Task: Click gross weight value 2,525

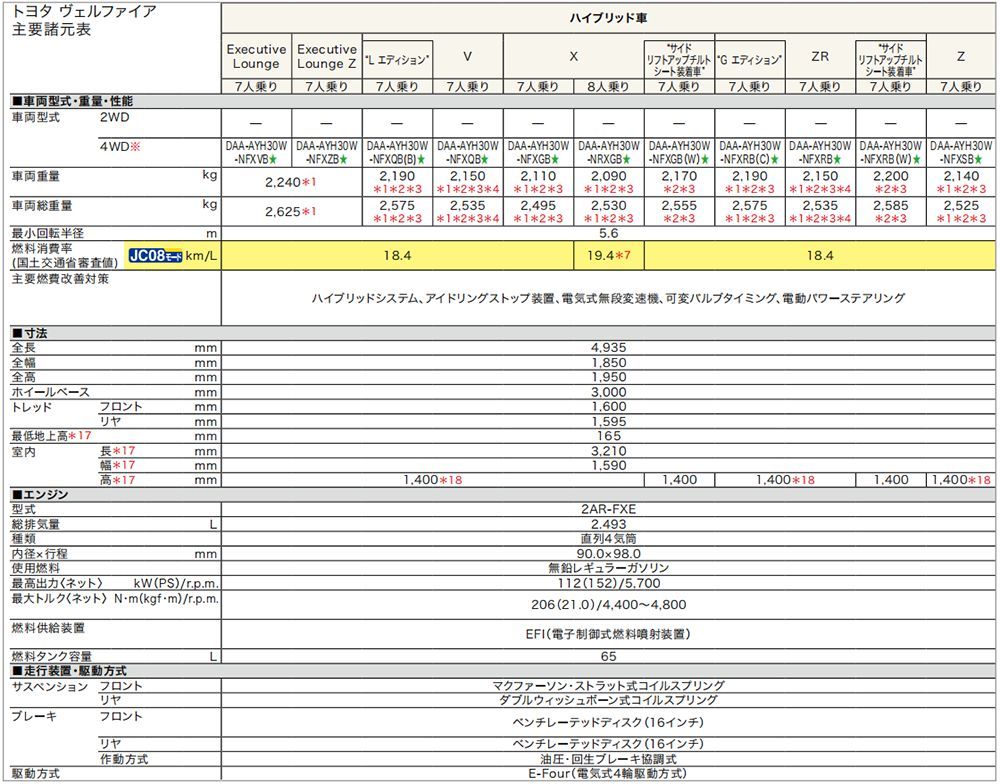Action: (961, 205)
